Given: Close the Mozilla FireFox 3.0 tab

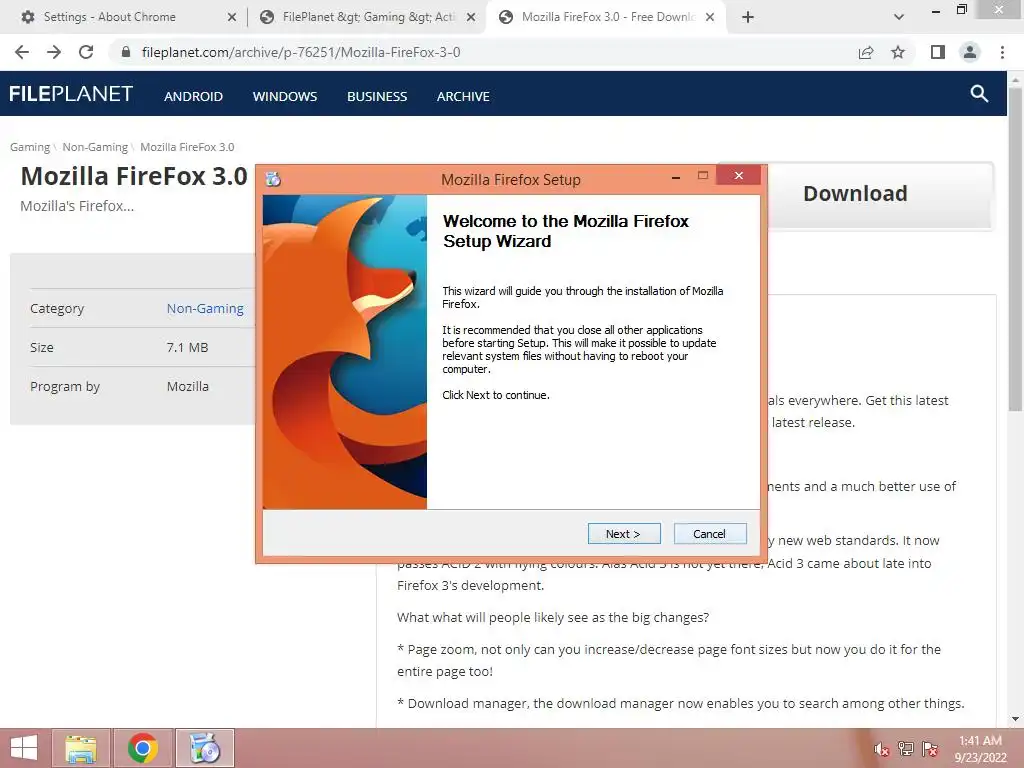Looking at the screenshot, I should (x=710, y=17).
